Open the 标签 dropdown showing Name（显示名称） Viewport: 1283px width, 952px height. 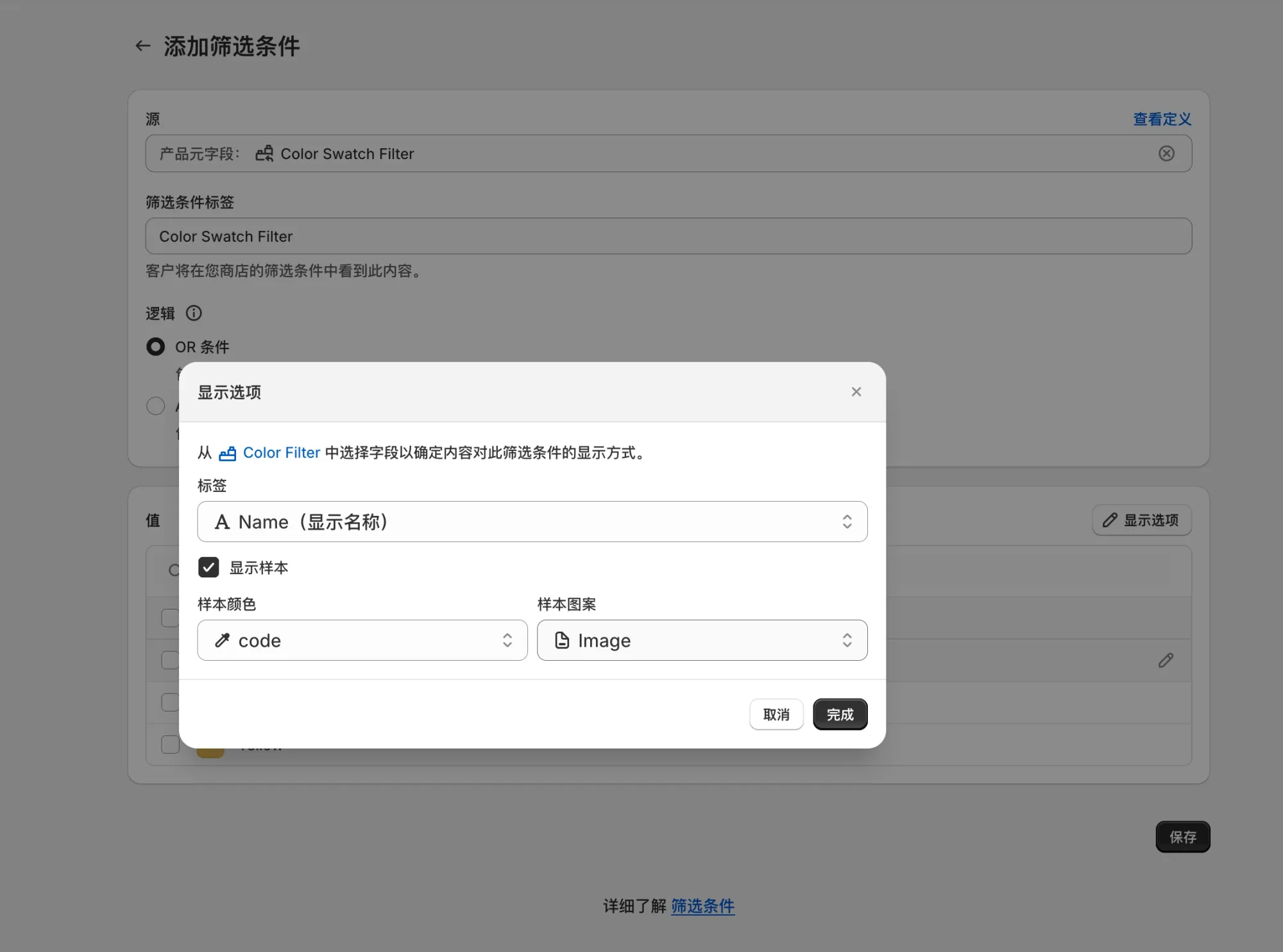(x=532, y=522)
